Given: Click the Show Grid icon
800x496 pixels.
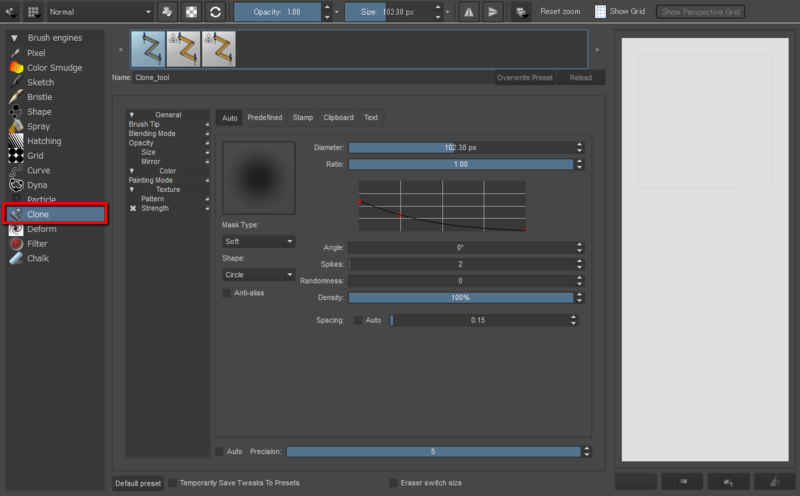Looking at the screenshot, I should tap(601, 11).
